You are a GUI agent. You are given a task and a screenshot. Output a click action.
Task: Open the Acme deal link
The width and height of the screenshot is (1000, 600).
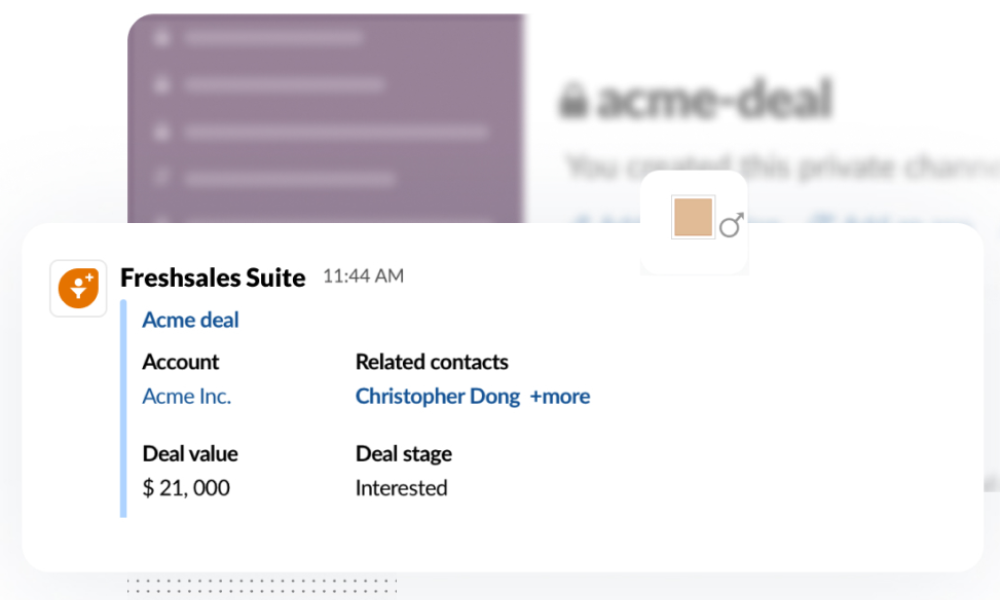(190, 320)
